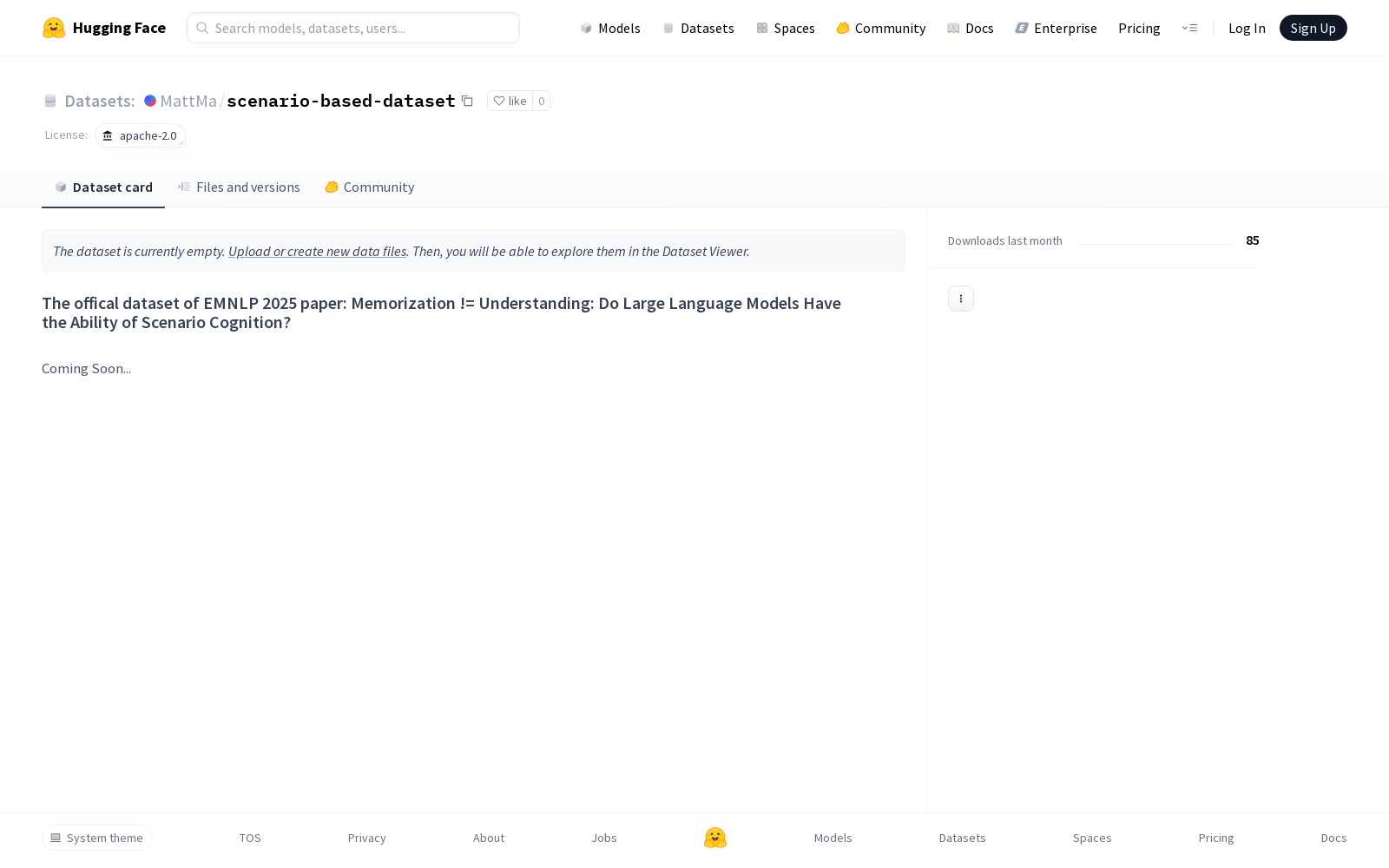Open the Datasets menu item in header
Viewport: 1389px width, 868px height.
pos(698,28)
